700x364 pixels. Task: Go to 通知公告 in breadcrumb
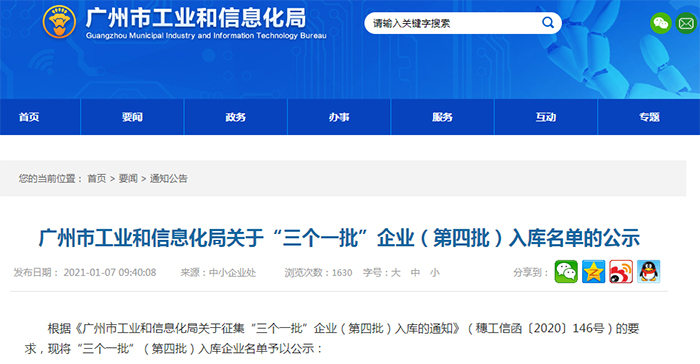pyautogui.click(x=168, y=179)
